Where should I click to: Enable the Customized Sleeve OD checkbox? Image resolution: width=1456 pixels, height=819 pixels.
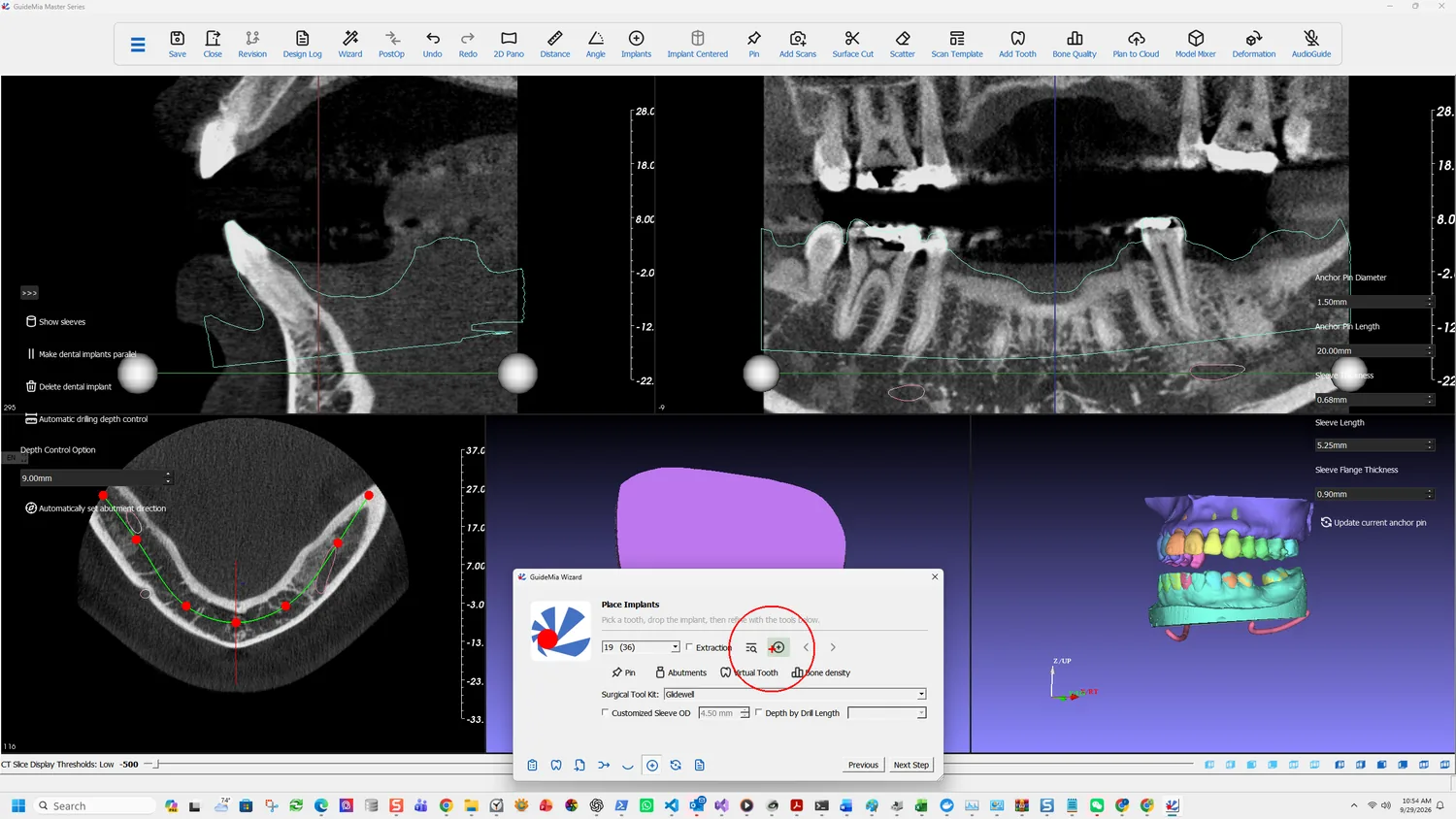pyautogui.click(x=606, y=713)
